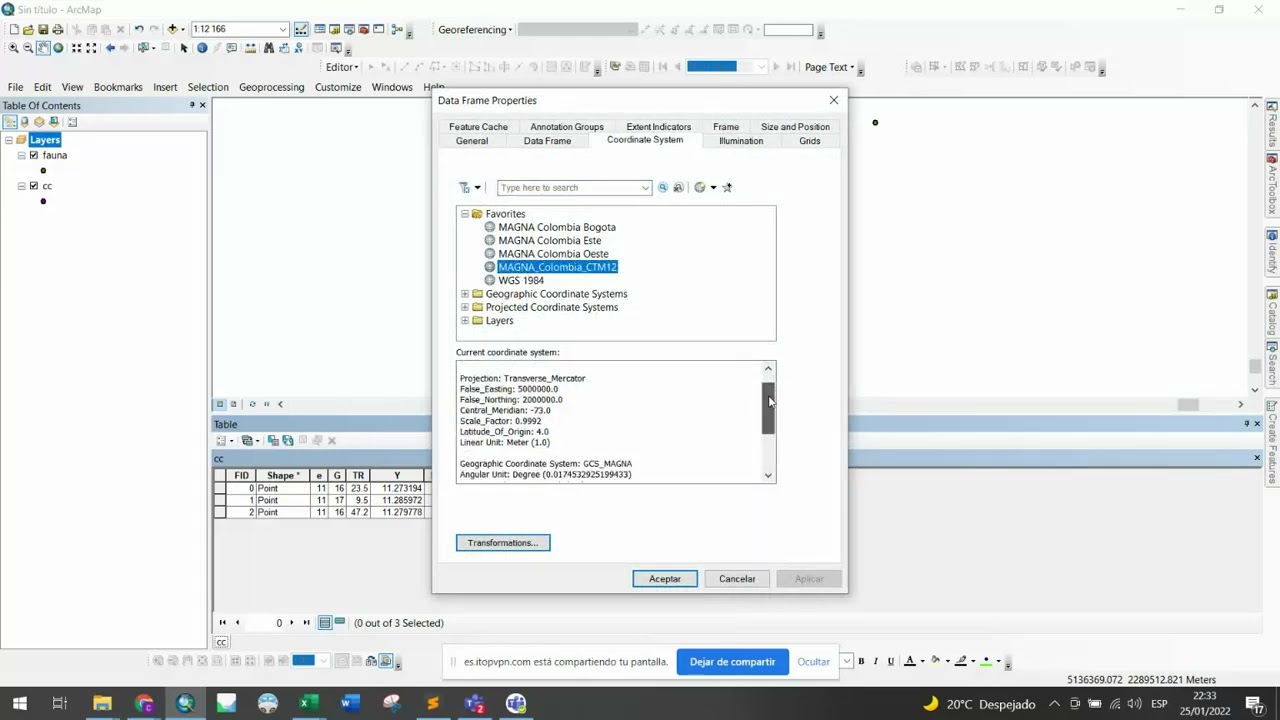1280x720 pixels.
Task: Switch to the Grids tab
Action: [x=810, y=141]
